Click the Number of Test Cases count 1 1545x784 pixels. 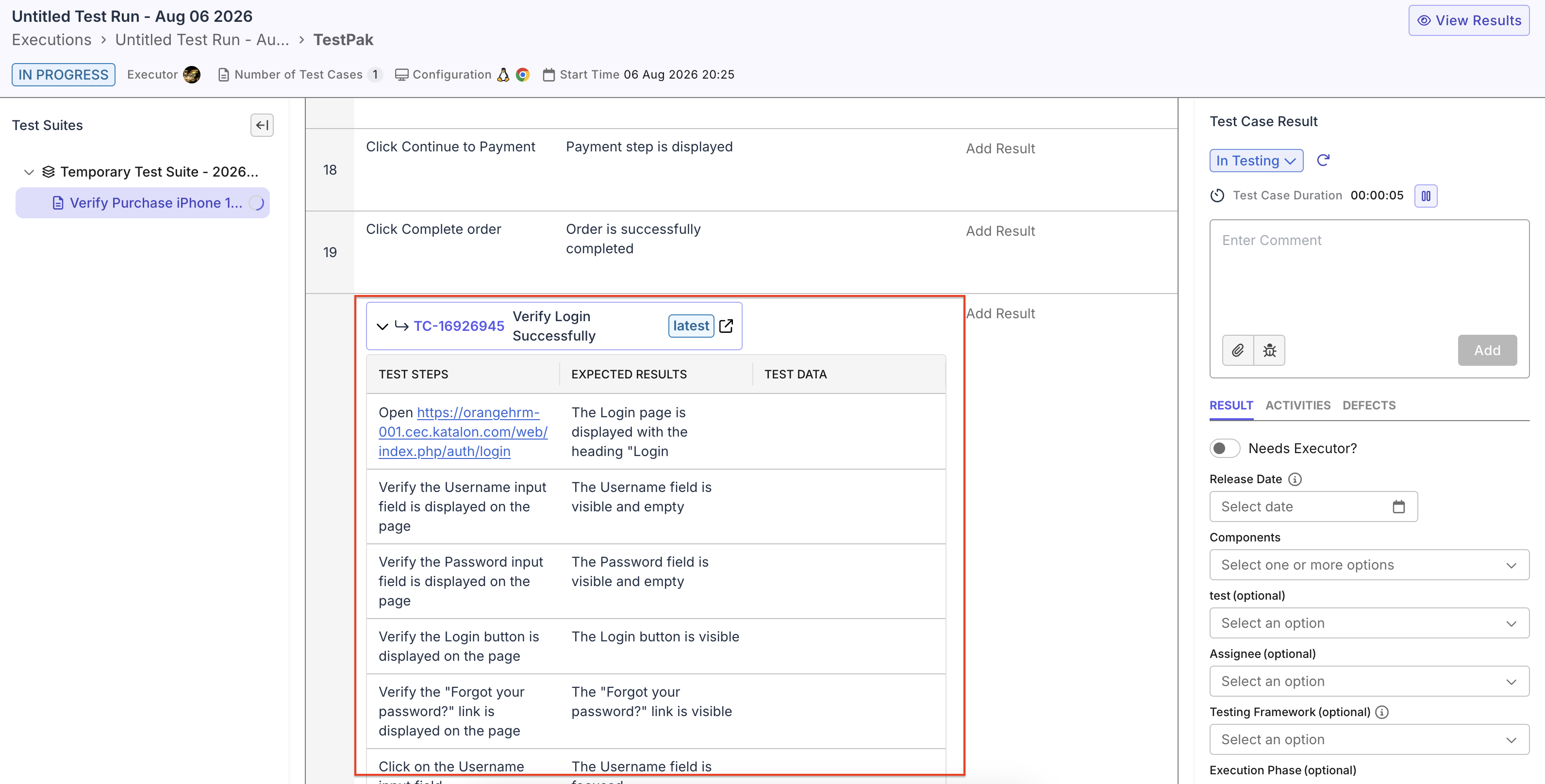tap(376, 74)
